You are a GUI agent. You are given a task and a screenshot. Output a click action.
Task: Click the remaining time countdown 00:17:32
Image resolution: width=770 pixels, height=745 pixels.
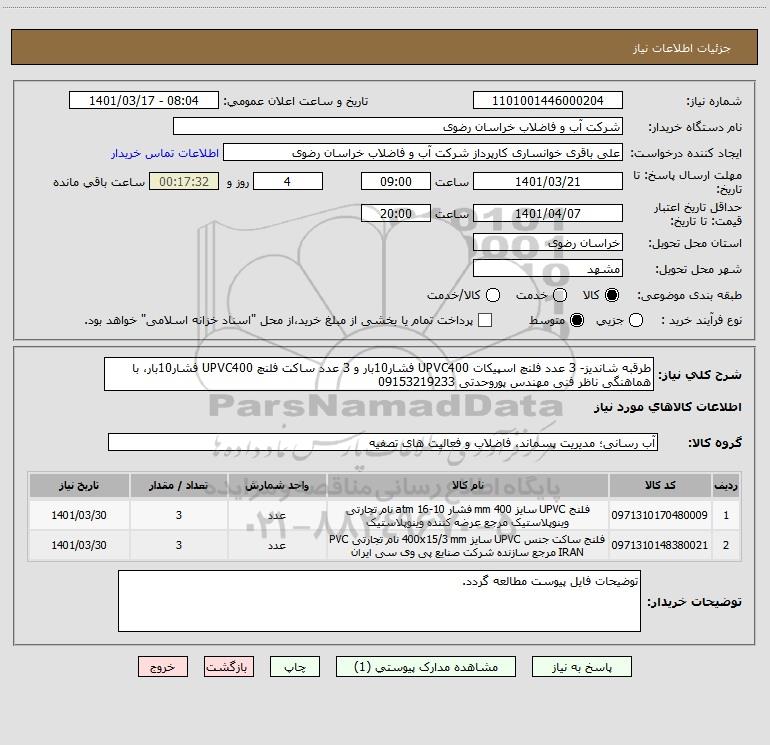tap(184, 181)
